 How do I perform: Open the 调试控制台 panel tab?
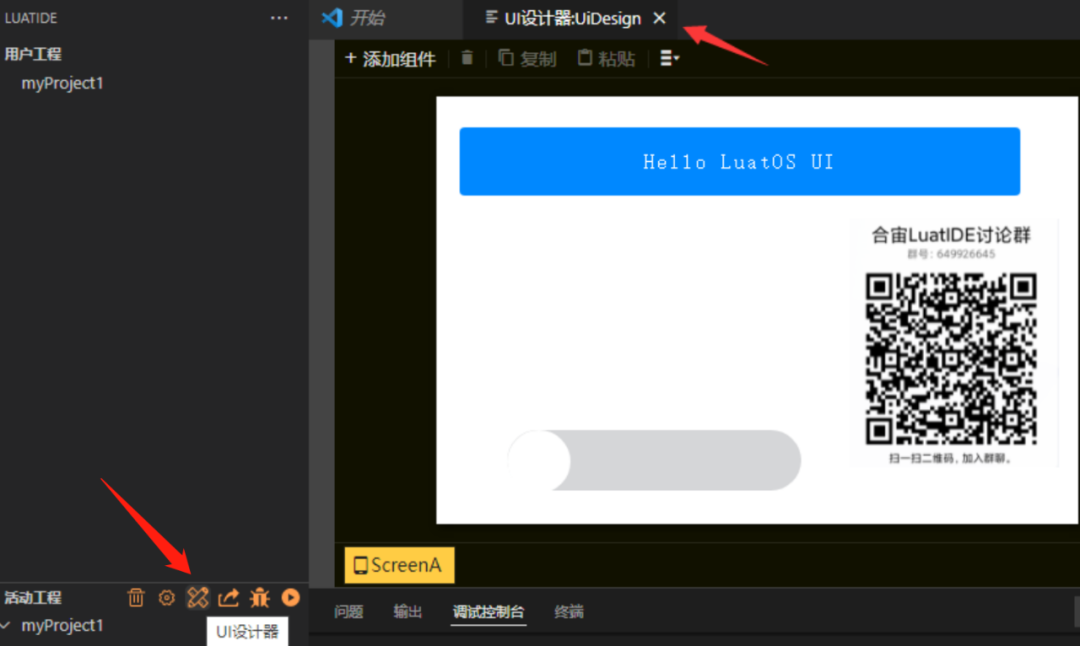[x=488, y=612]
